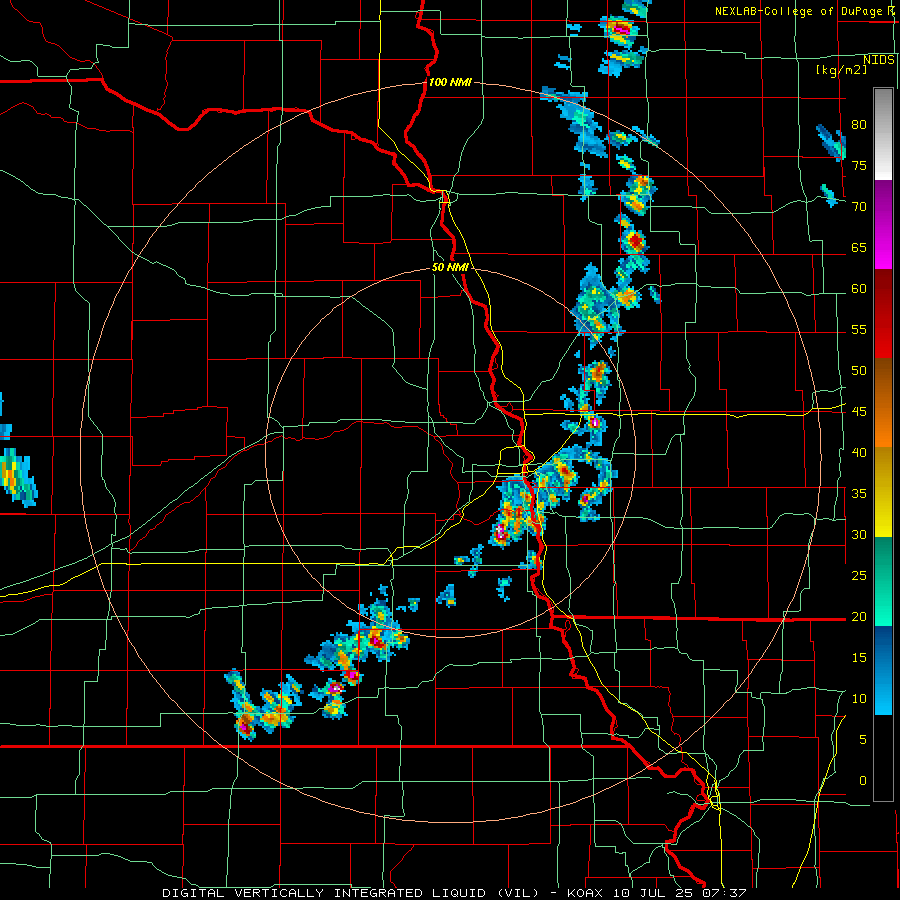The height and width of the screenshot is (900, 900).
Task: Click the black bottom segment of the color bar
Action: point(883,758)
